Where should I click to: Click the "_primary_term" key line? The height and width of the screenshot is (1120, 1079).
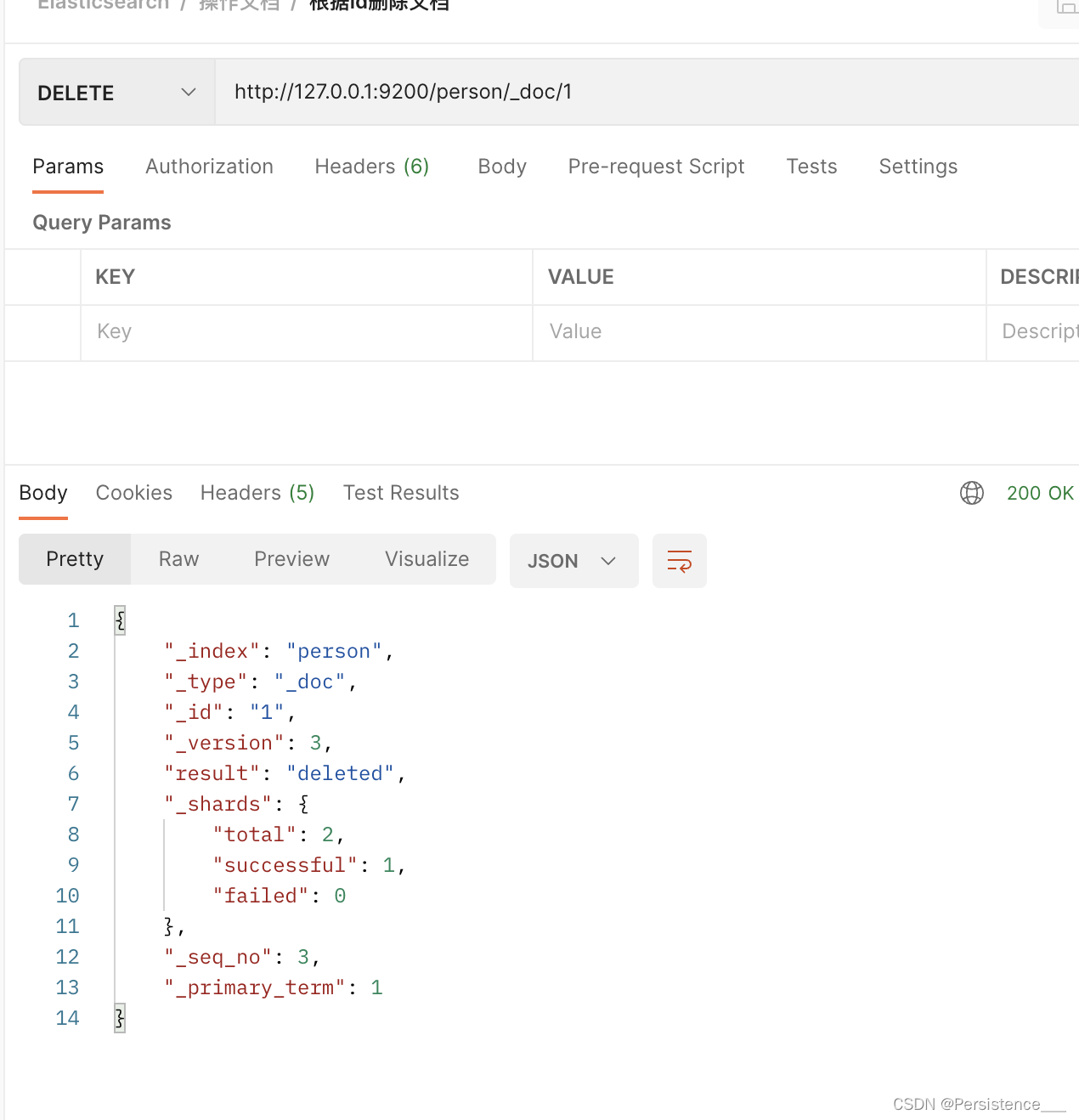tap(254, 988)
